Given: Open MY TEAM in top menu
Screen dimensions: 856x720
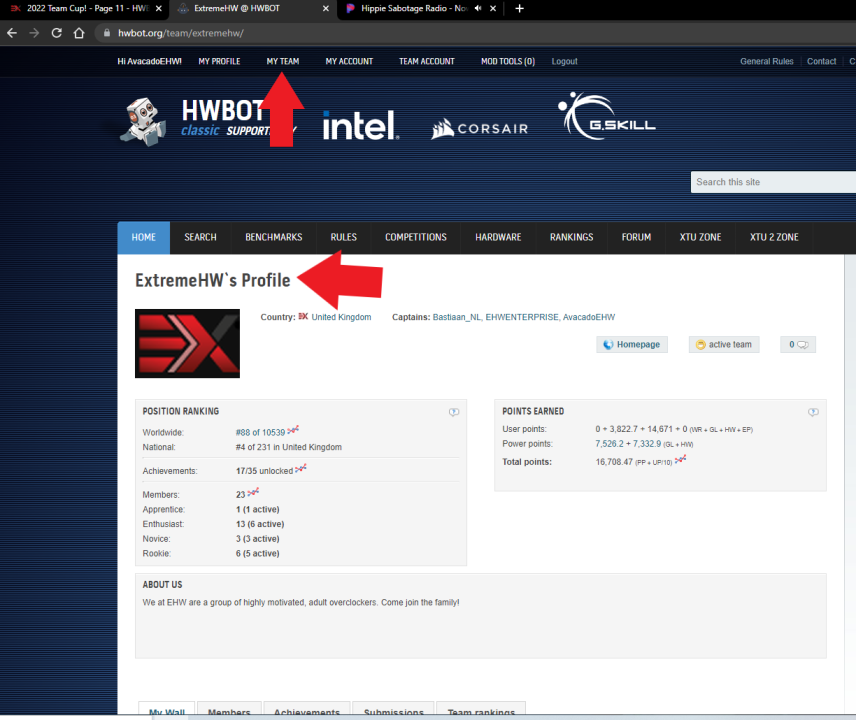Looking at the screenshot, I should tap(282, 61).
